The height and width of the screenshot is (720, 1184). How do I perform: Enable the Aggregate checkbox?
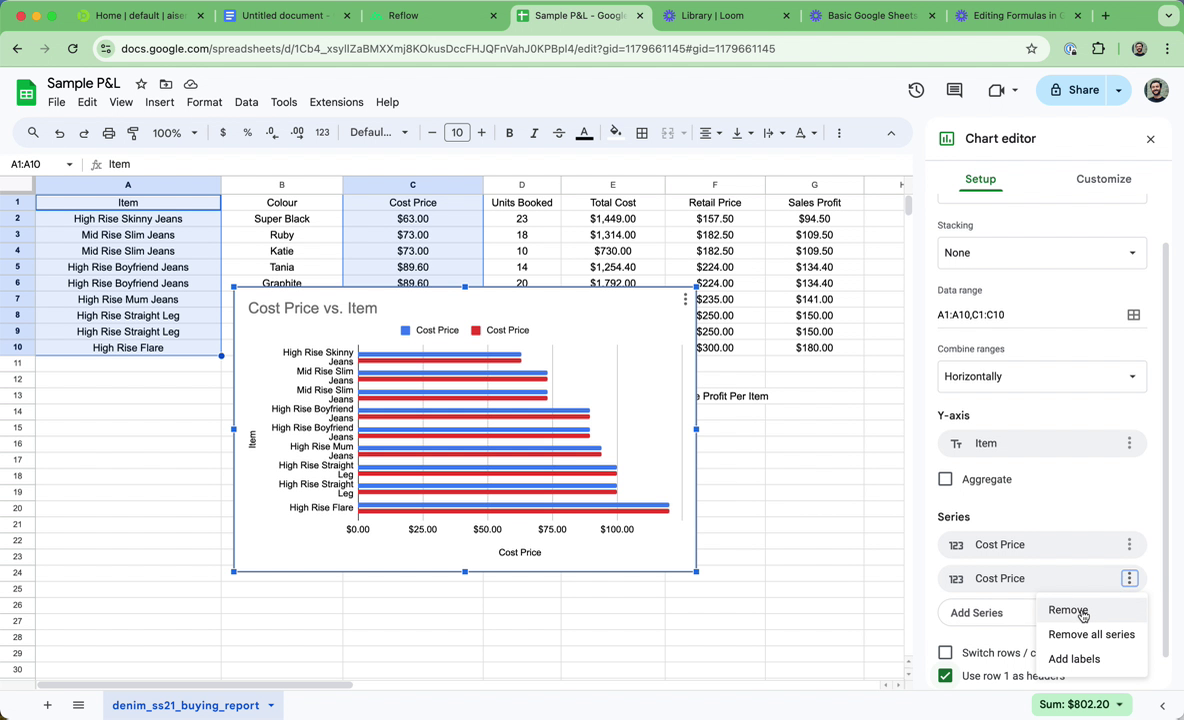(945, 479)
